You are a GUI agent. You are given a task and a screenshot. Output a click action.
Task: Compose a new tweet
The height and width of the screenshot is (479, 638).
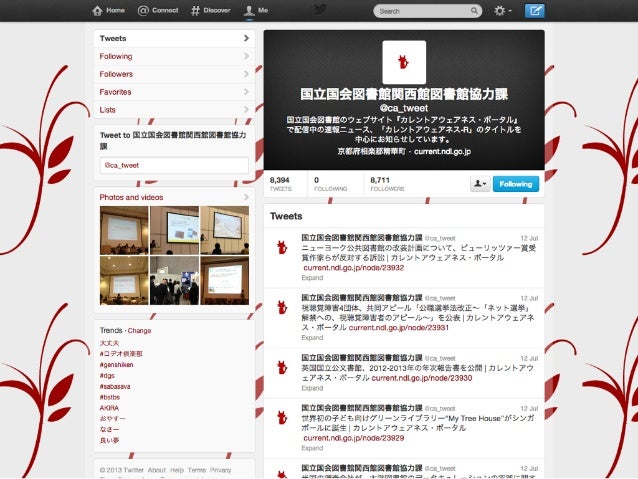point(534,11)
